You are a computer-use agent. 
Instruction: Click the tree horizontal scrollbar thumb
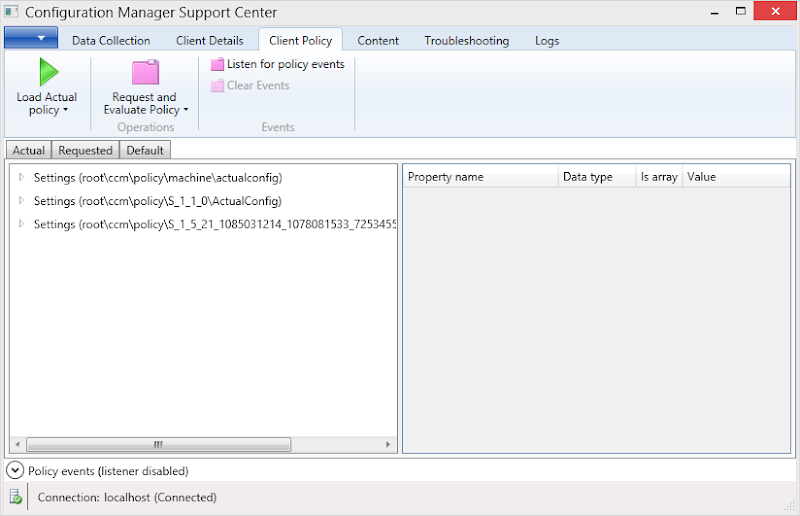tap(159, 445)
